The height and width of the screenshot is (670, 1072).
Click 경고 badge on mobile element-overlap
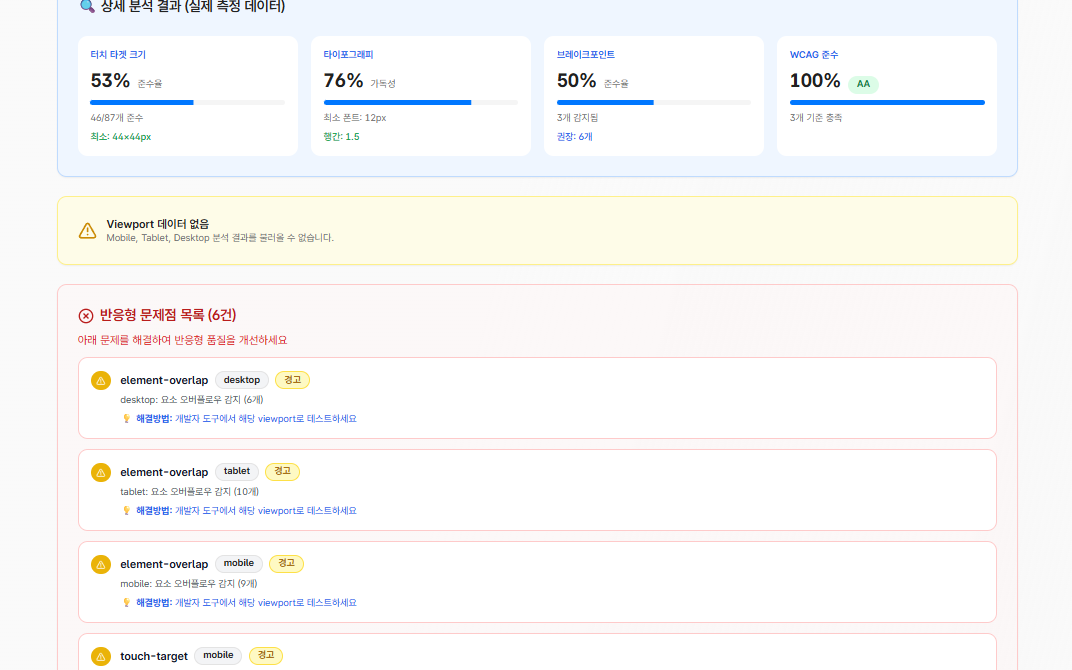point(286,563)
